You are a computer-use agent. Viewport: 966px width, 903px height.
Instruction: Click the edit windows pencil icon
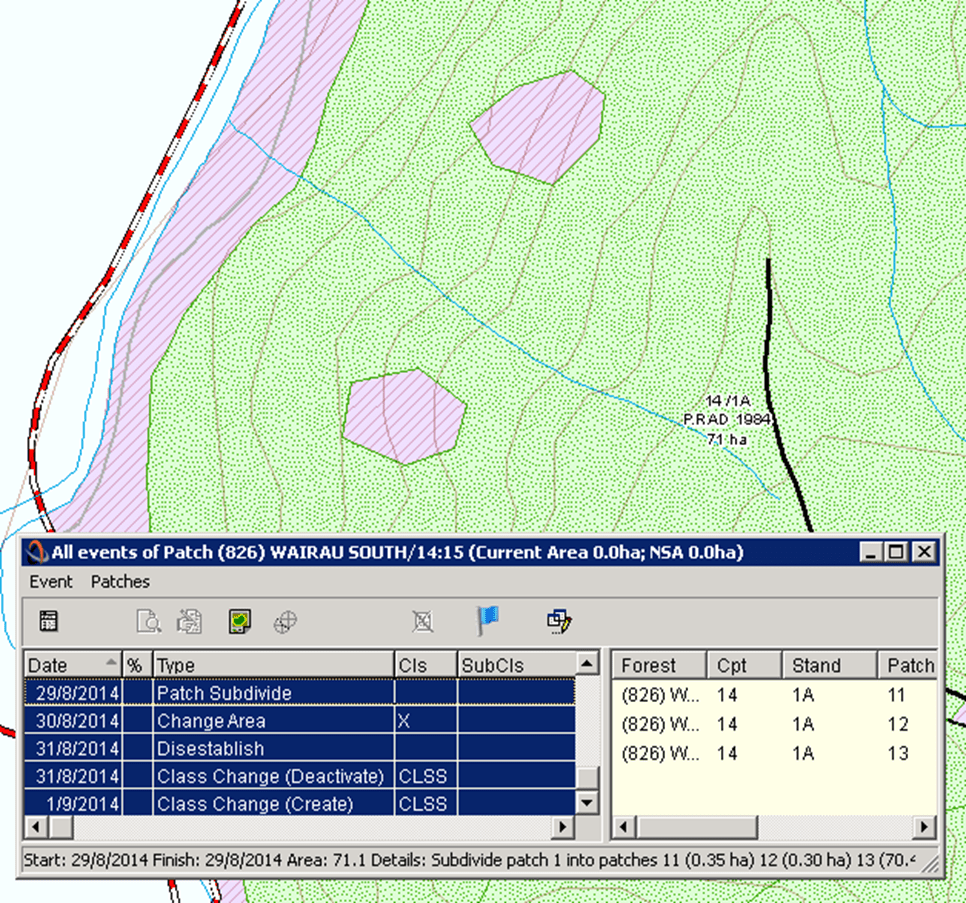coord(559,621)
